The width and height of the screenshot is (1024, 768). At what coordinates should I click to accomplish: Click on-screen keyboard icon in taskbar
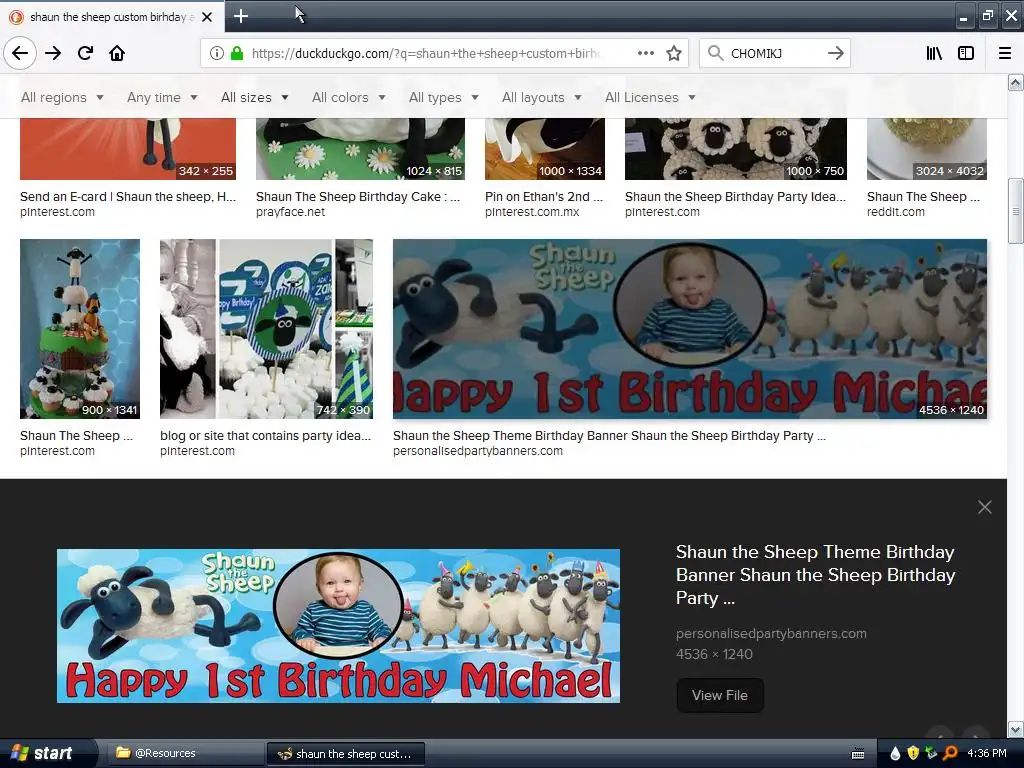pos(858,754)
